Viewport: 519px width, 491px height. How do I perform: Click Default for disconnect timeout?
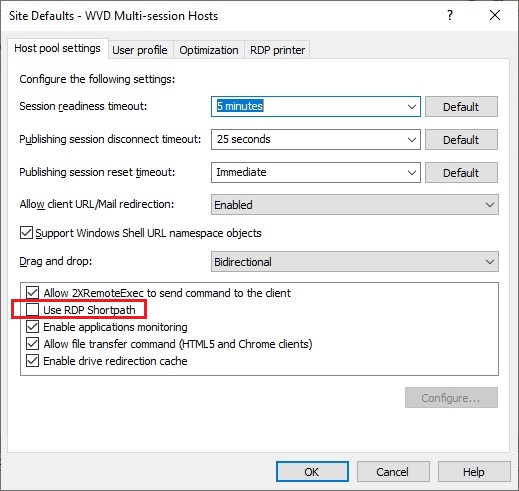pos(461,139)
